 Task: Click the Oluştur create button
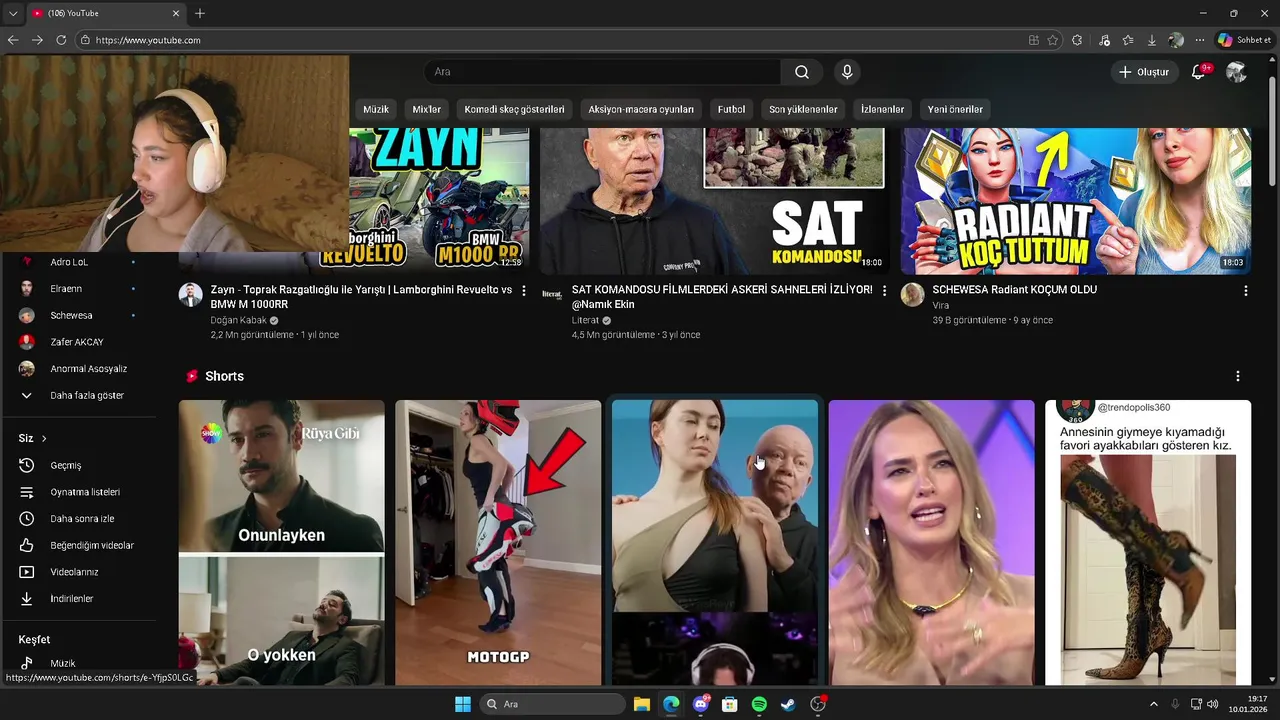[1143, 72]
